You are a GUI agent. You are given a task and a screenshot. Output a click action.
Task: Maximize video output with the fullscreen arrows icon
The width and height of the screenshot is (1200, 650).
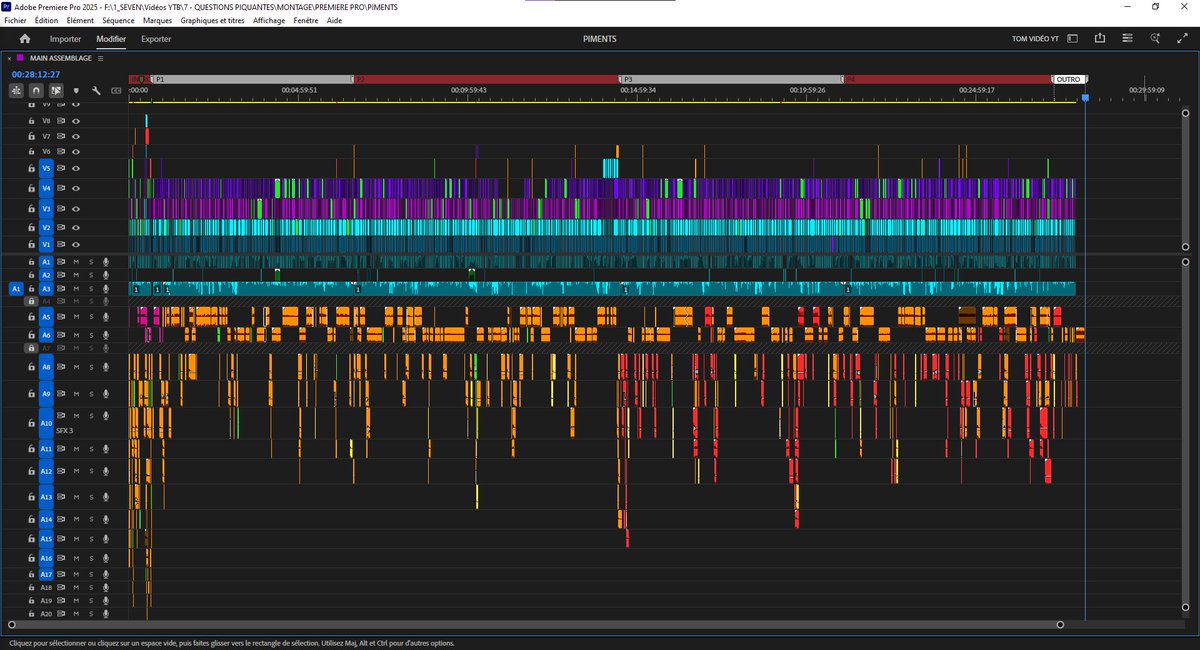(x=1182, y=39)
